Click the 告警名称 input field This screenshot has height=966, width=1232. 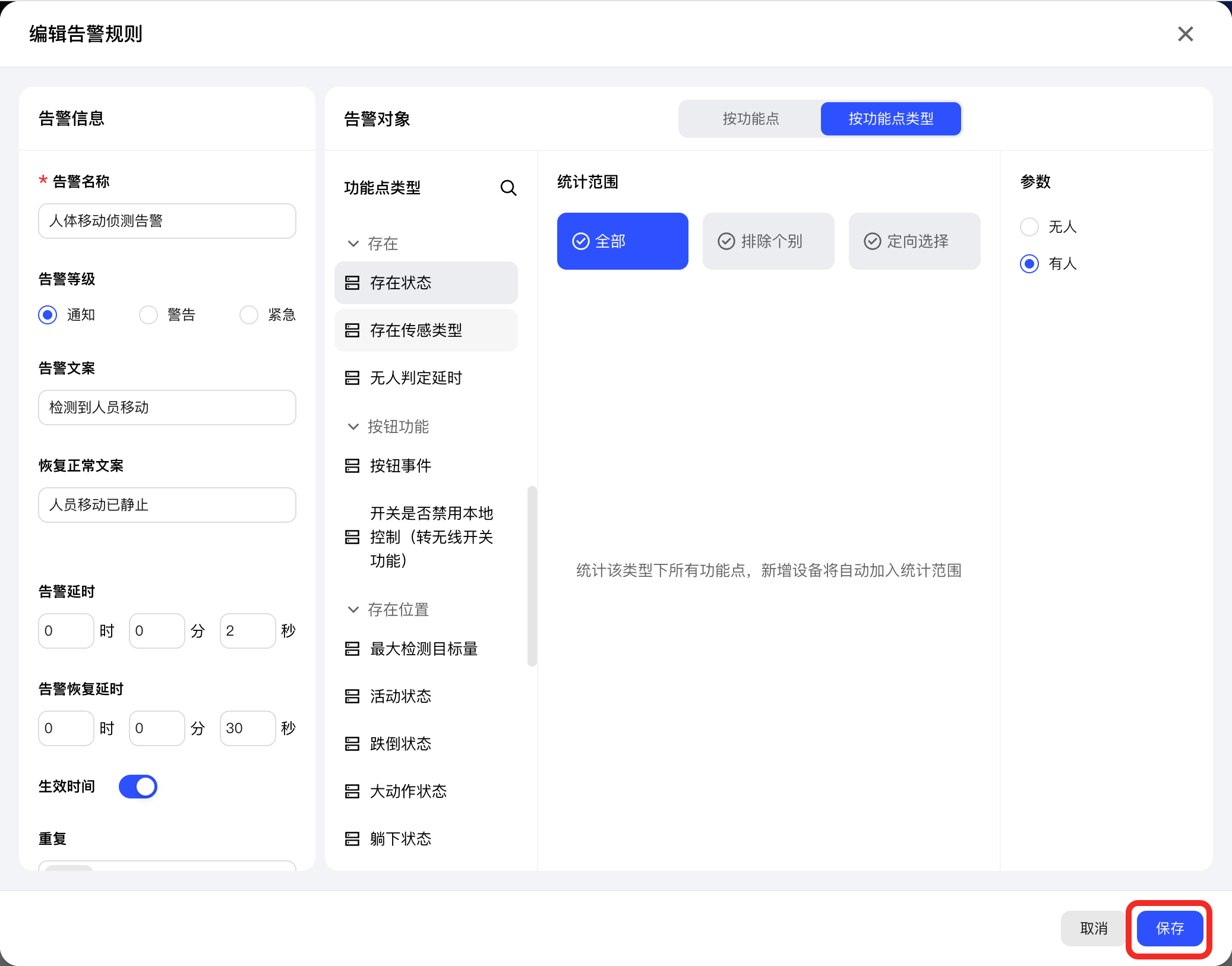click(x=168, y=221)
